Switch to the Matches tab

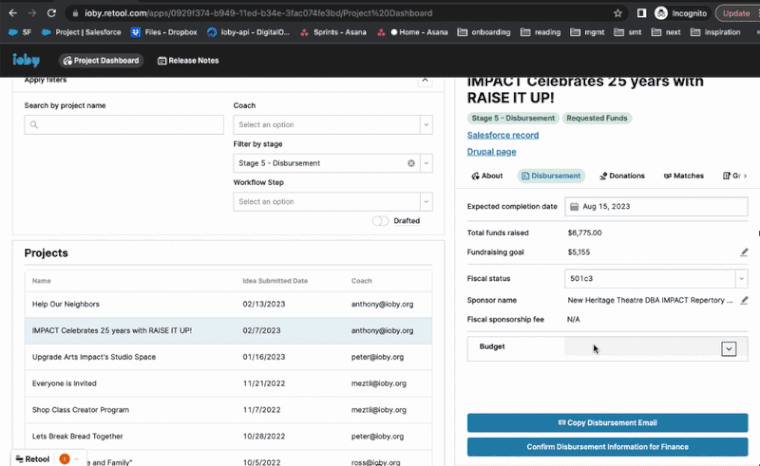pyautogui.click(x=683, y=176)
